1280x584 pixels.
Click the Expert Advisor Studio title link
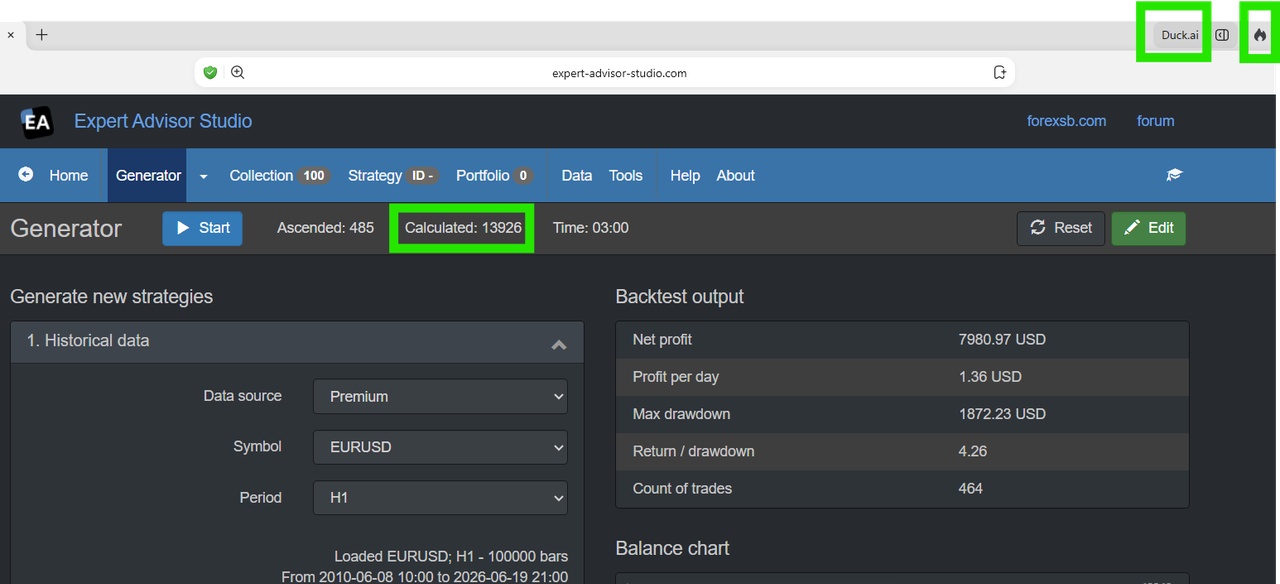tap(163, 121)
